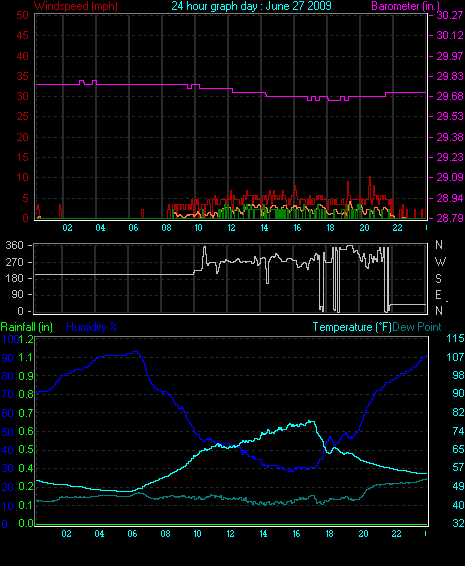Screen dimensions: 465x566
Task: Click the E compass direction label
Action: [438, 295]
